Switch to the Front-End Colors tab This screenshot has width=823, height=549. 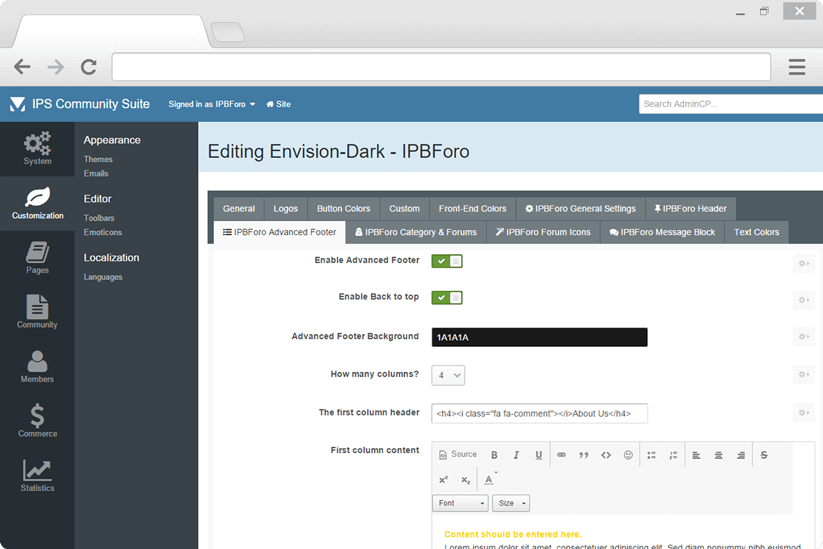[473, 209]
